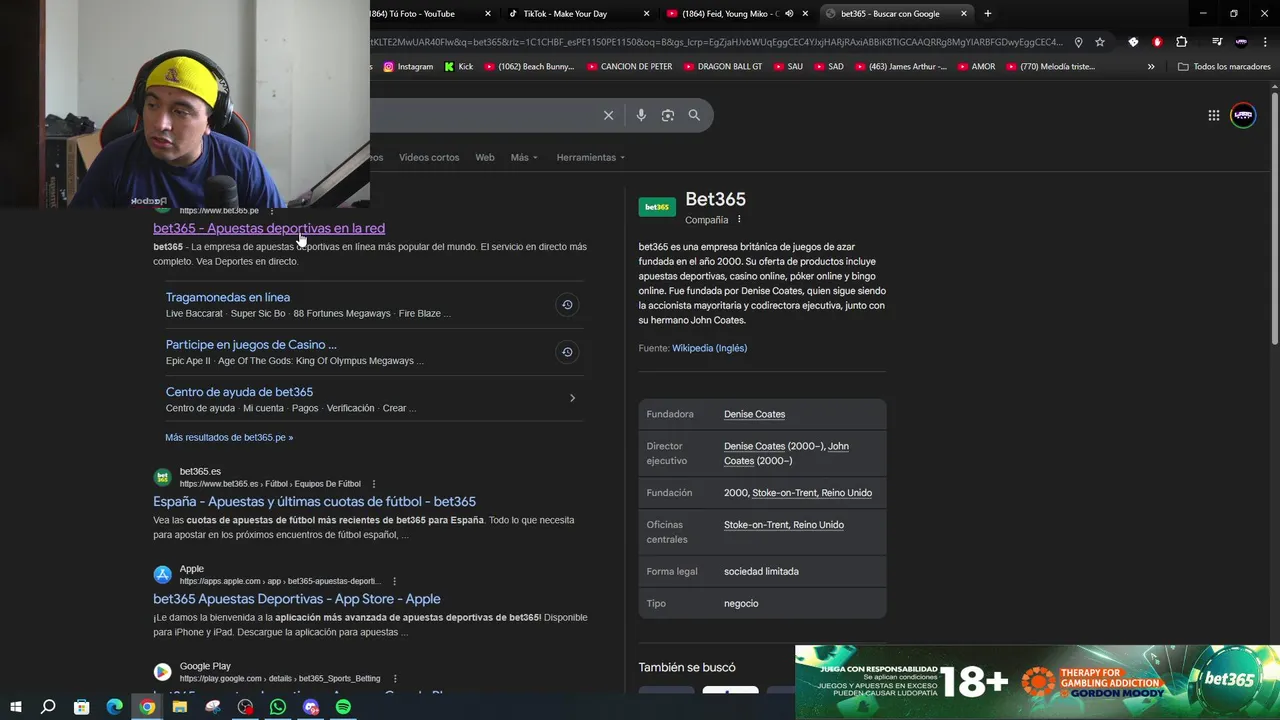Open Google Lens image search

tap(668, 115)
